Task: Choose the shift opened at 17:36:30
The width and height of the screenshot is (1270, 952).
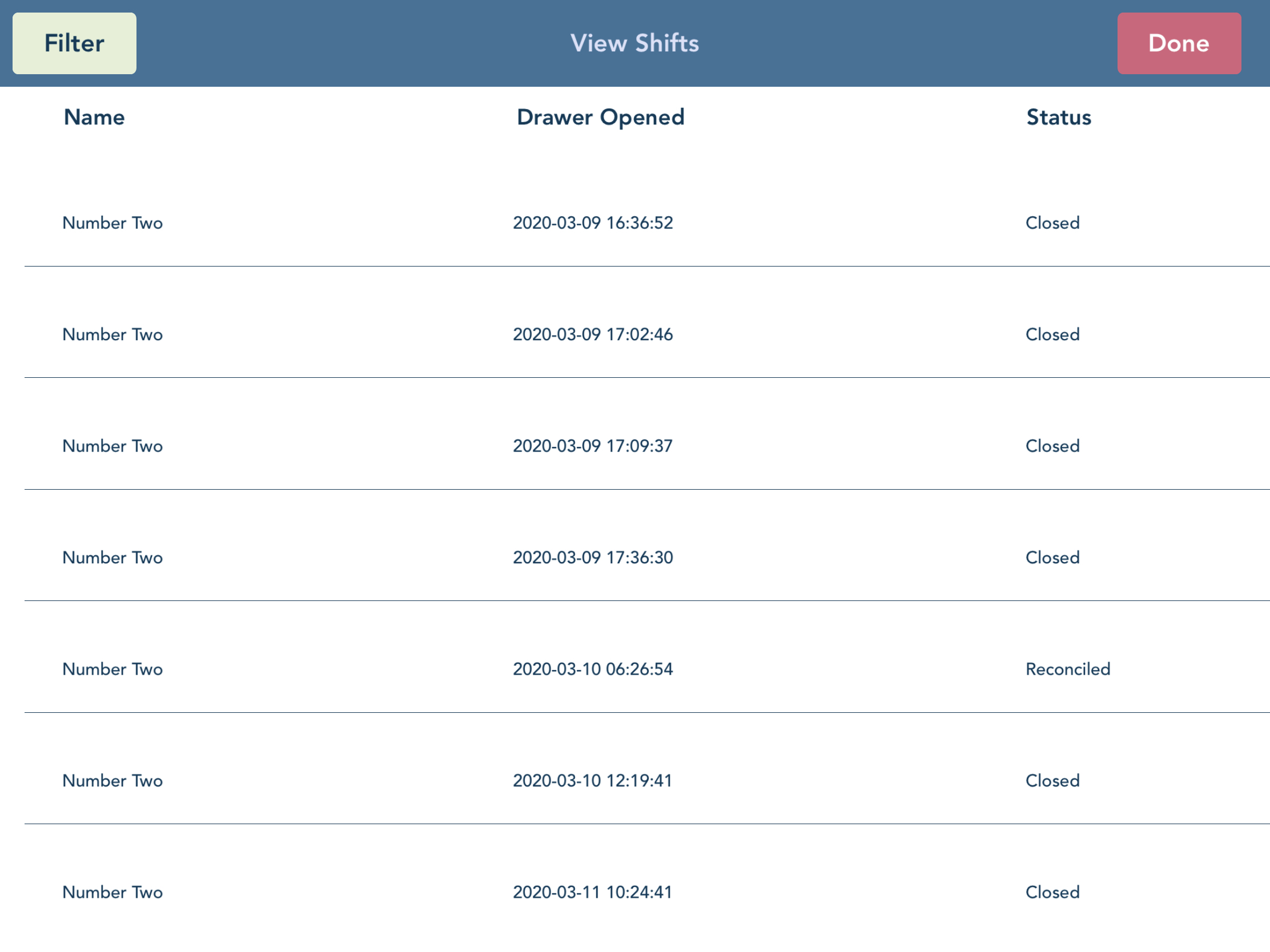Action: click(593, 557)
